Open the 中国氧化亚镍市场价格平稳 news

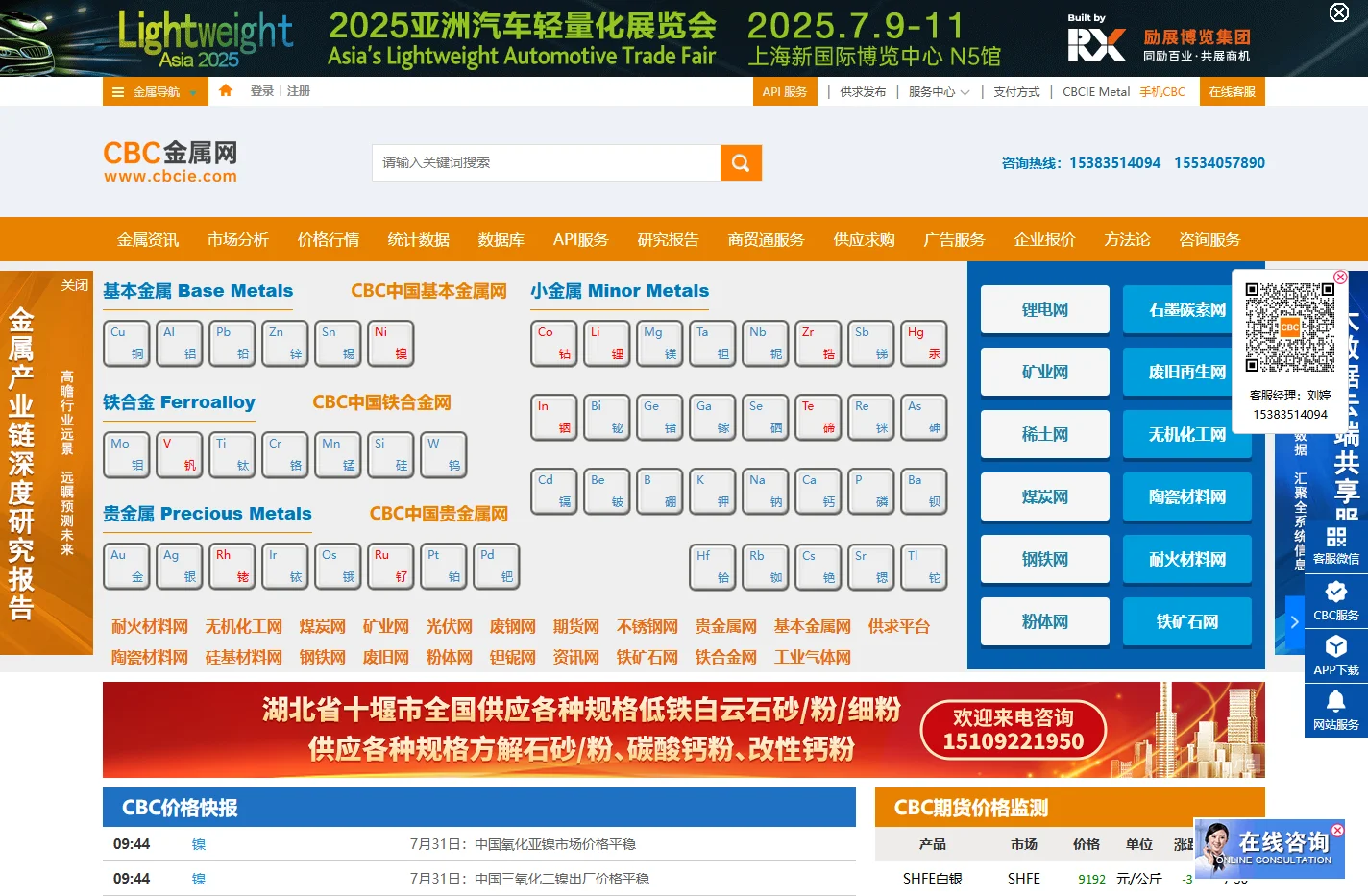pyautogui.click(x=523, y=844)
